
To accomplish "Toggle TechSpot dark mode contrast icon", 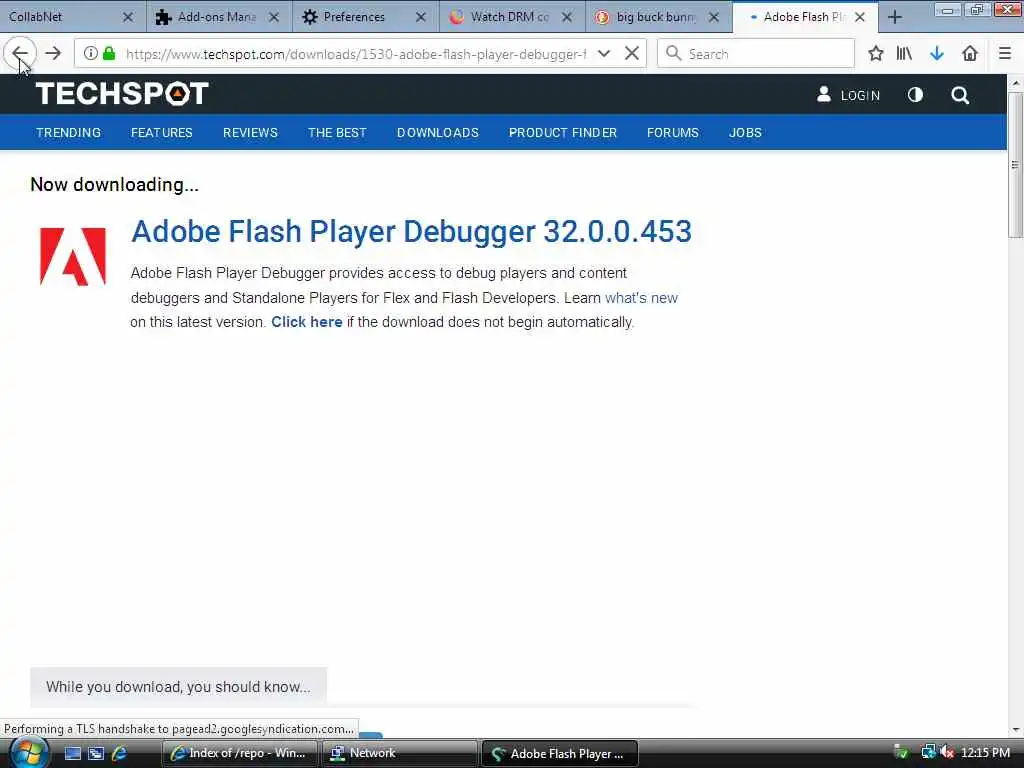I will (x=915, y=95).
